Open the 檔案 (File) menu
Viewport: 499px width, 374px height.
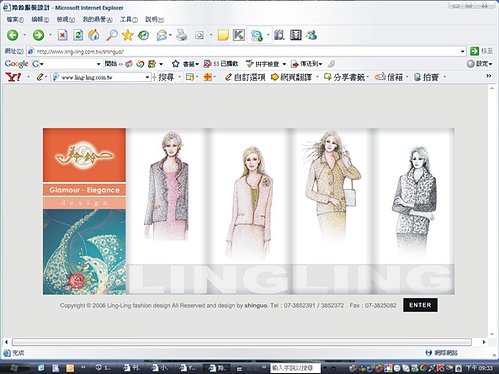coord(15,20)
